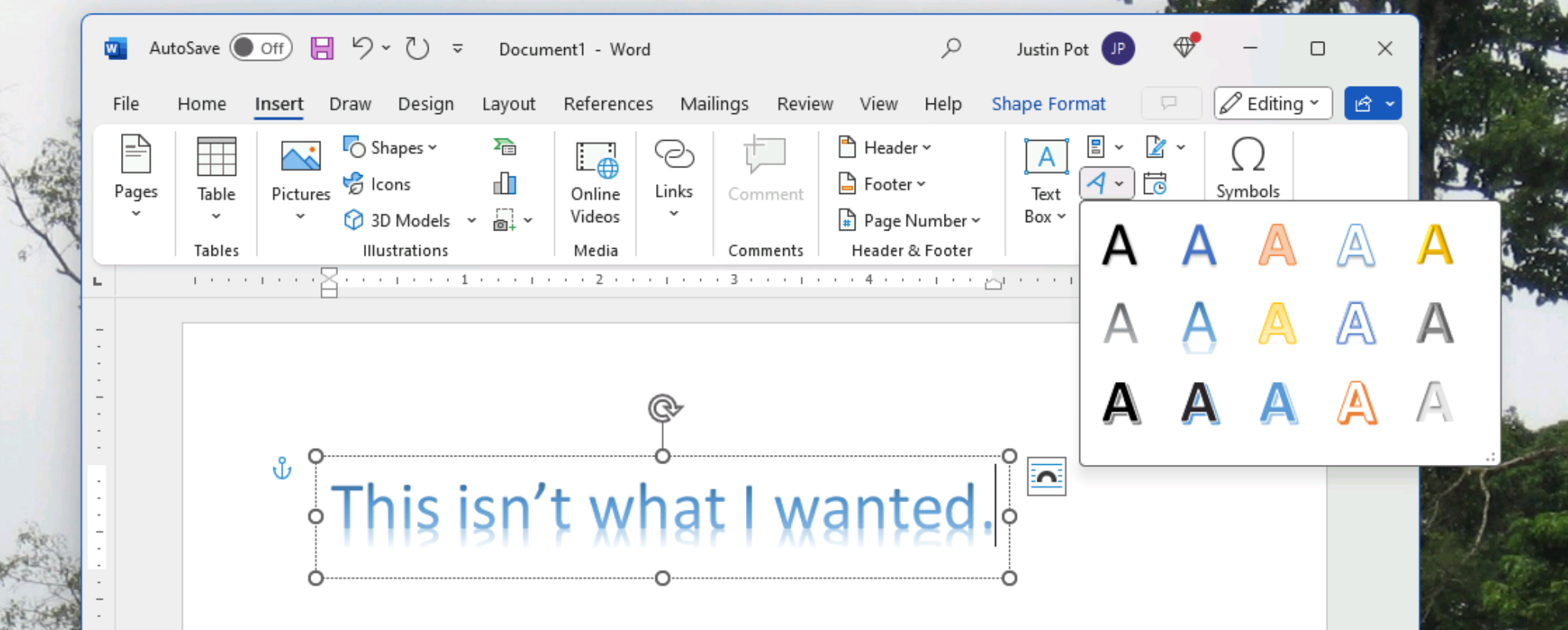Viewport: 1568px width, 630px height.
Task: Open the search magnifier in title bar
Action: coord(951,49)
